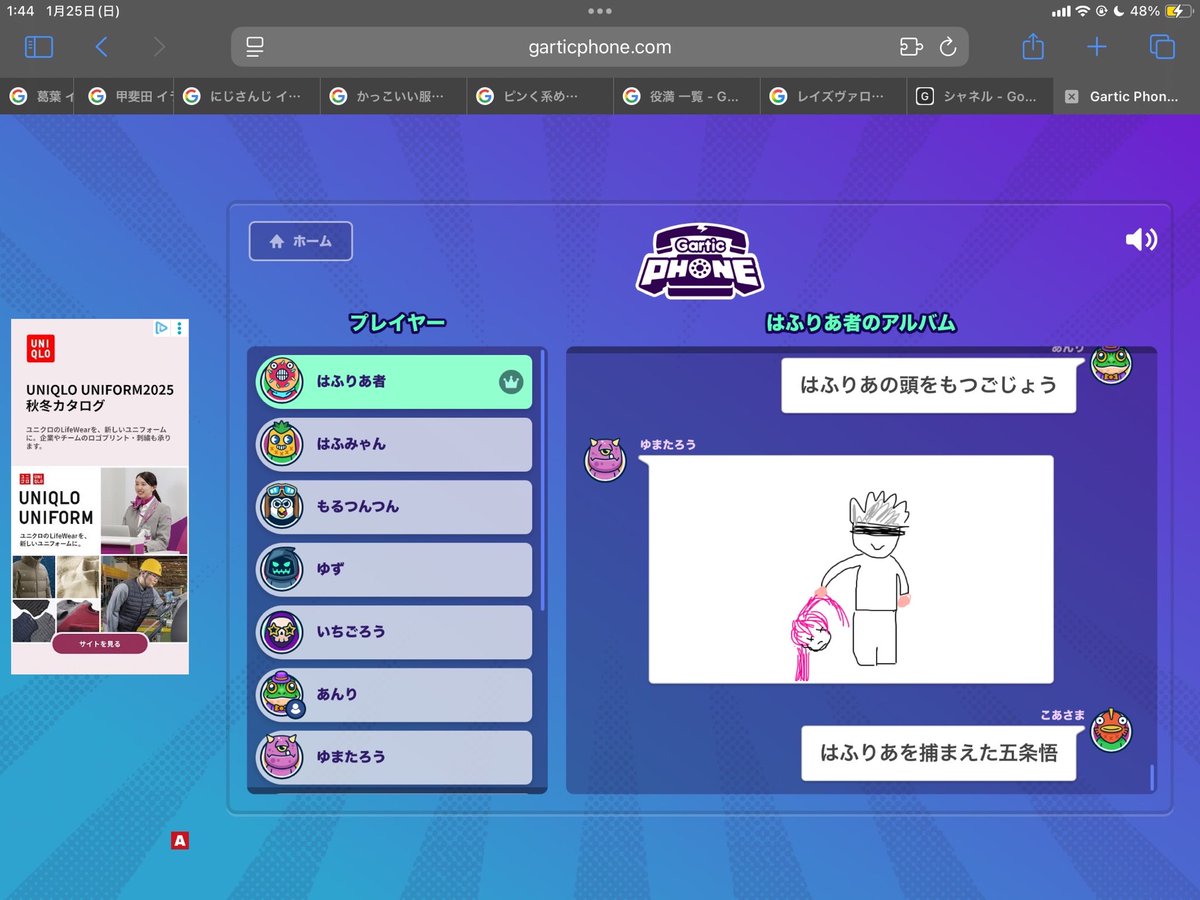
Task: Select player いちごろう
Action: [394, 632]
